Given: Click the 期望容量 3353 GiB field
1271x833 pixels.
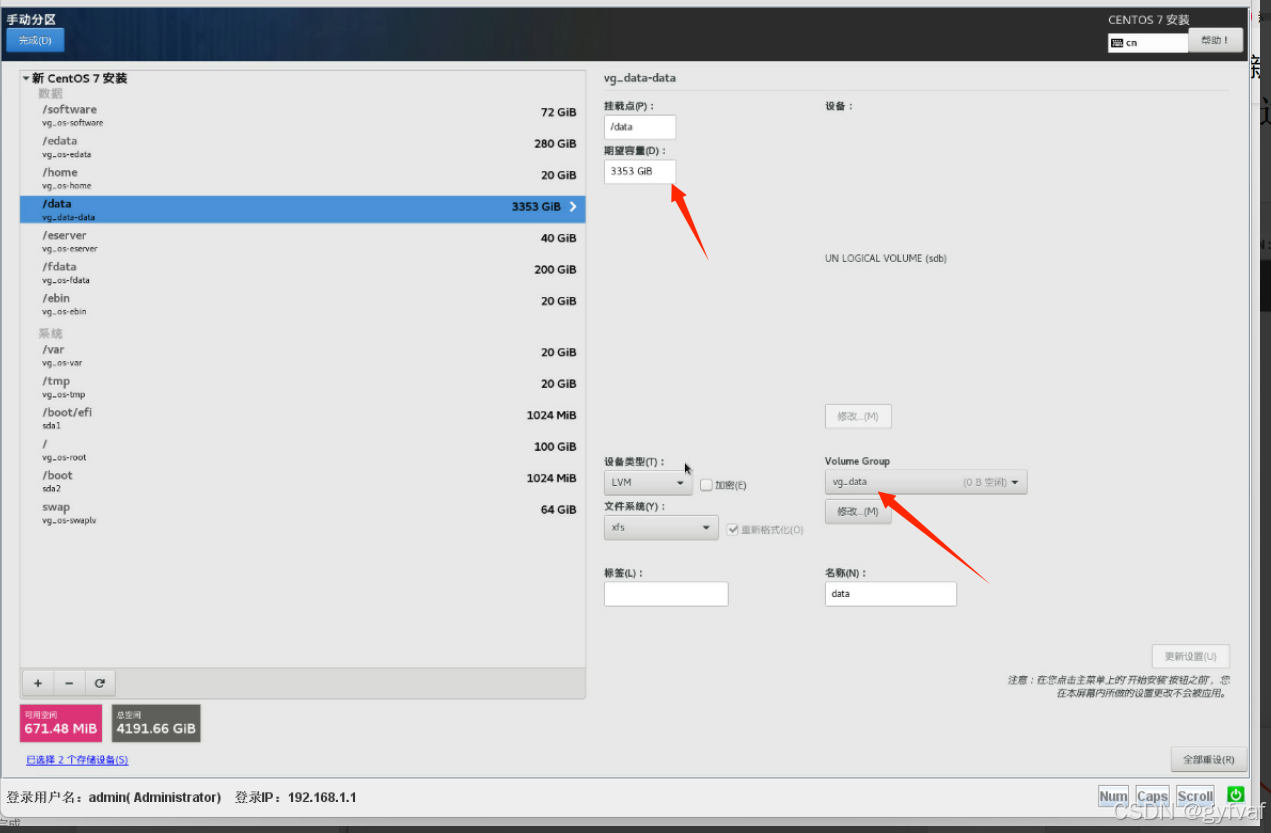Looking at the screenshot, I should (x=640, y=171).
